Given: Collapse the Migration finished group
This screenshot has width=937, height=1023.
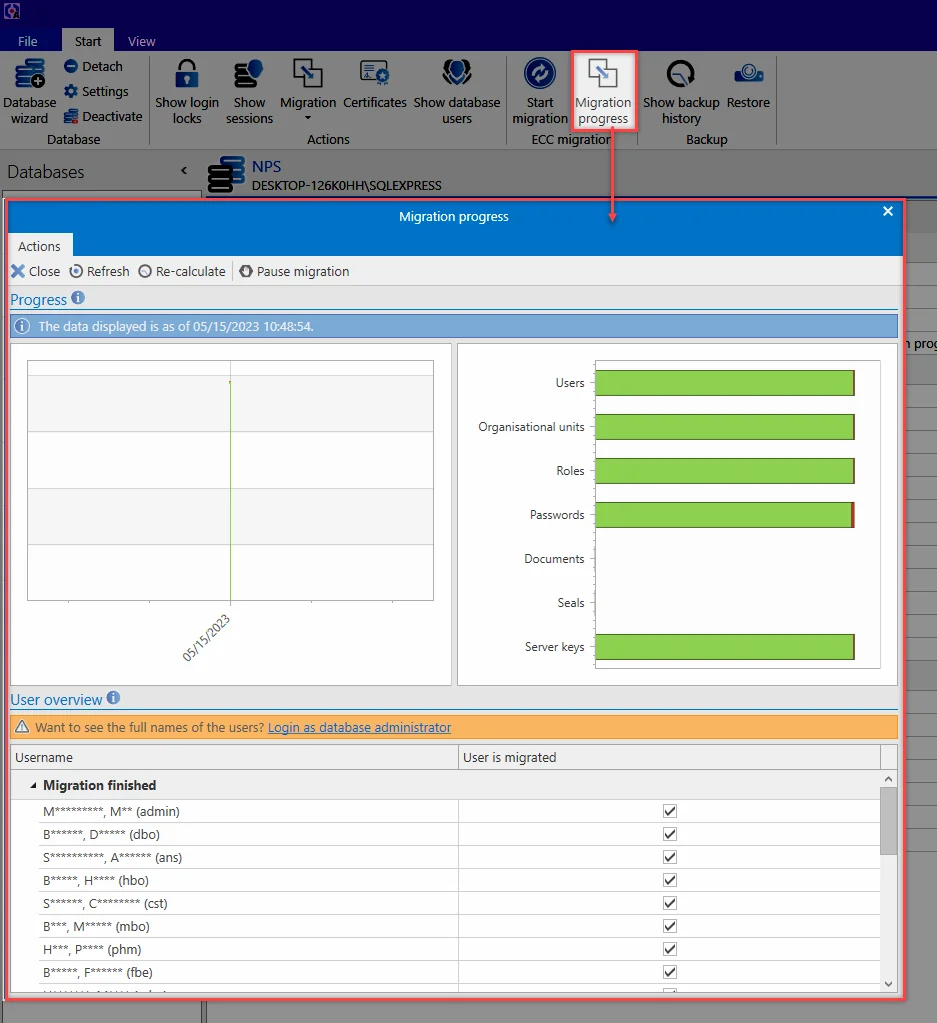Looking at the screenshot, I should coord(33,786).
